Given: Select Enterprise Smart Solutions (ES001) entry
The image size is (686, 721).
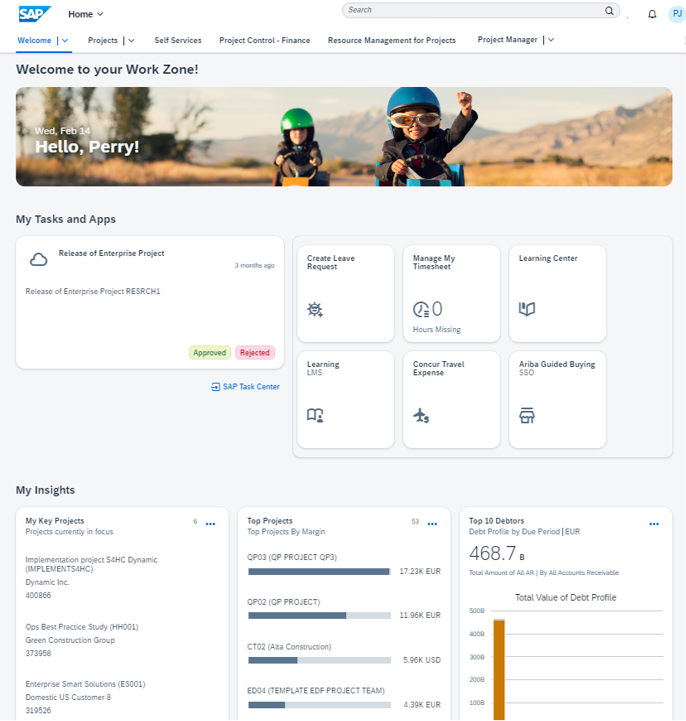Looking at the screenshot, I should 86,697.
